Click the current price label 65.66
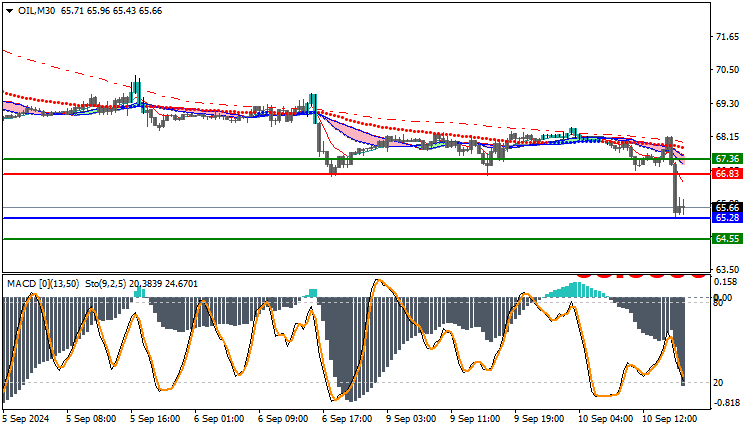The image size is (750, 430). [728, 208]
